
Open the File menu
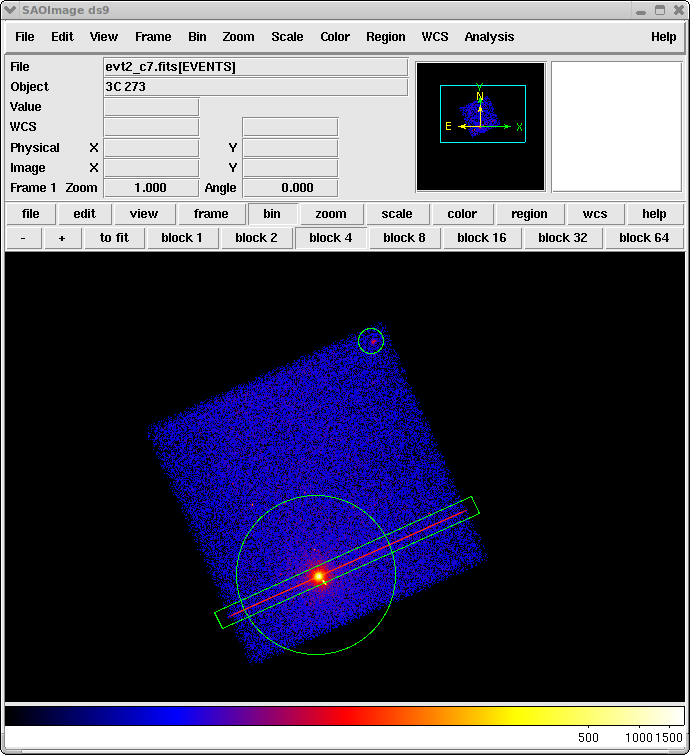[25, 37]
